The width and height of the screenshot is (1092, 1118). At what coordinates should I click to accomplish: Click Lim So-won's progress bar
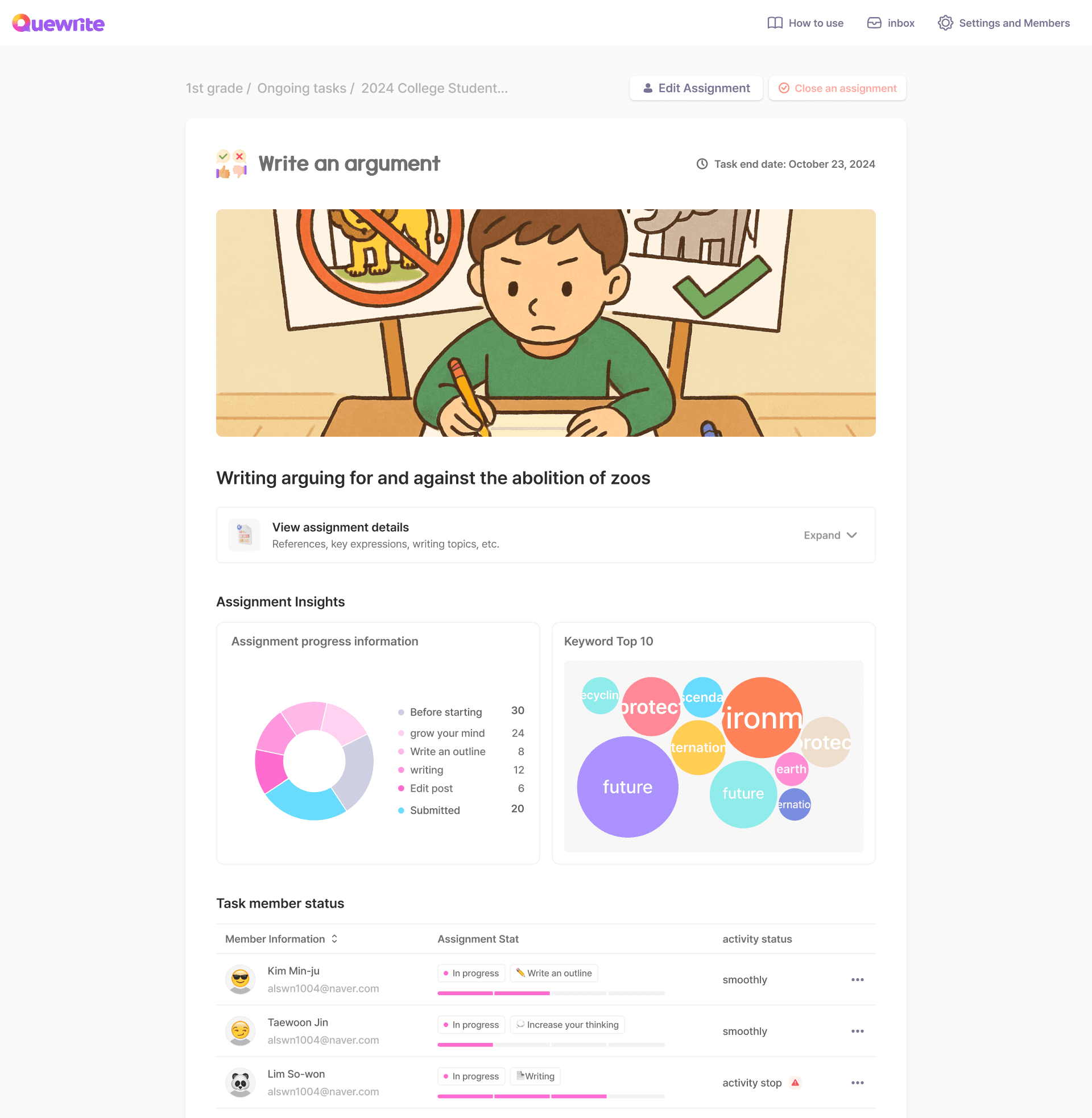click(x=551, y=1096)
